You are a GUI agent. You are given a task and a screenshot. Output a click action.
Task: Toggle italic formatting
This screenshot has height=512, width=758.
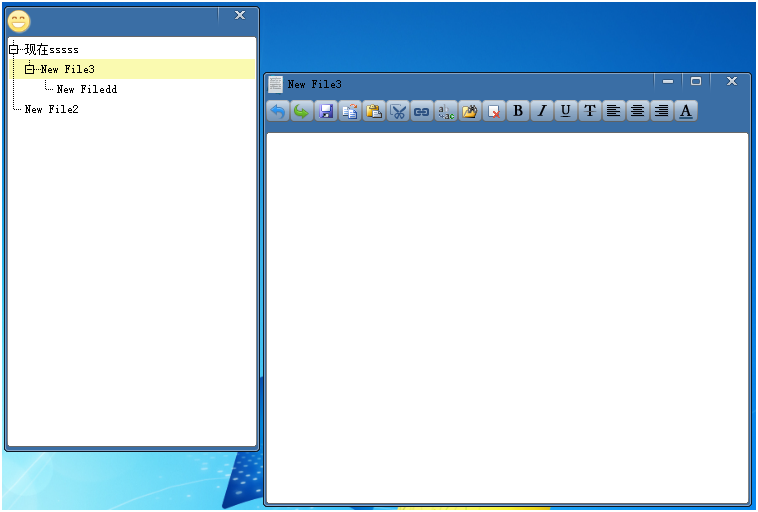pos(542,111)
